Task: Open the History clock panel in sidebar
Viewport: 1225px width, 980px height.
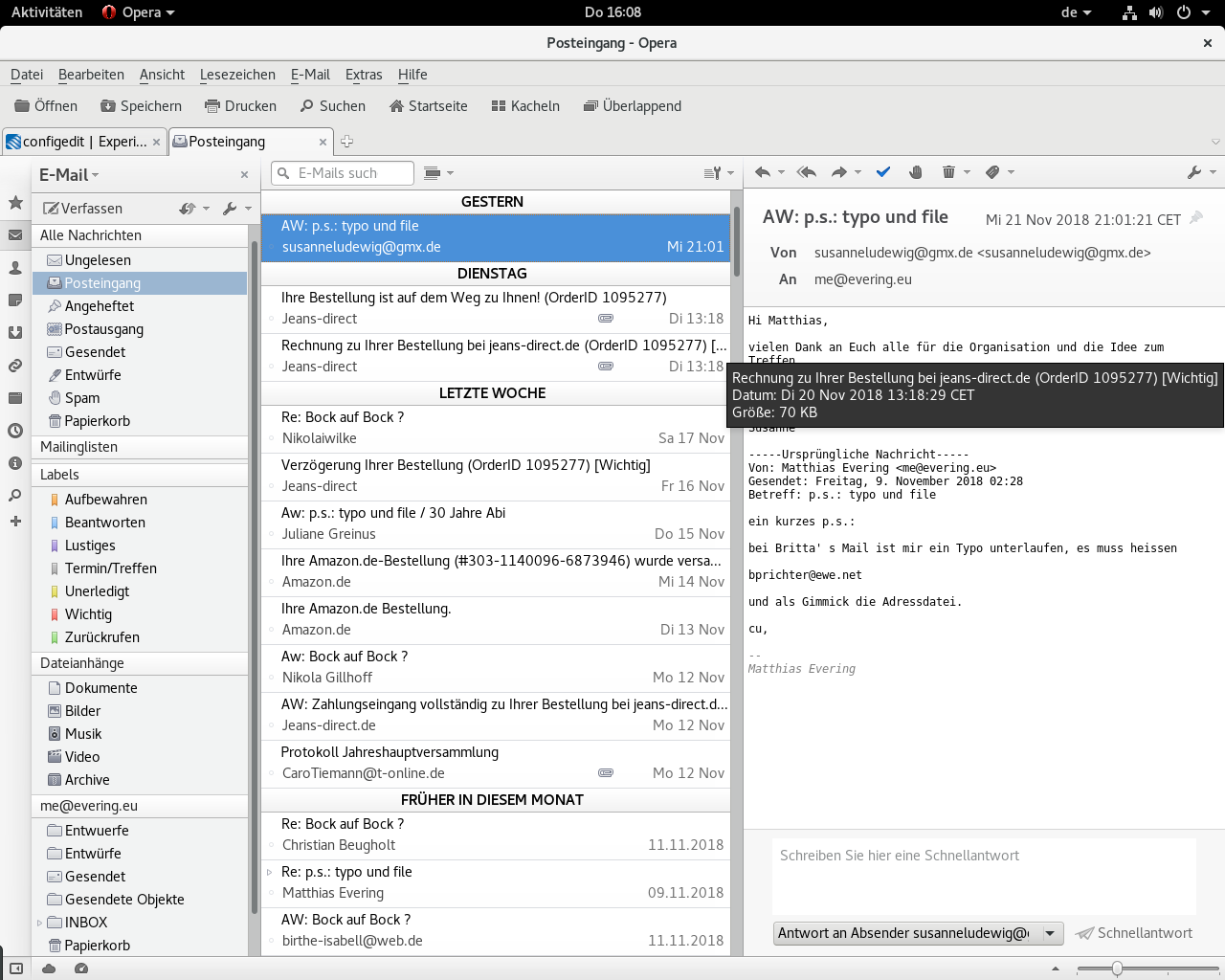Action: [x=15, y=431]
